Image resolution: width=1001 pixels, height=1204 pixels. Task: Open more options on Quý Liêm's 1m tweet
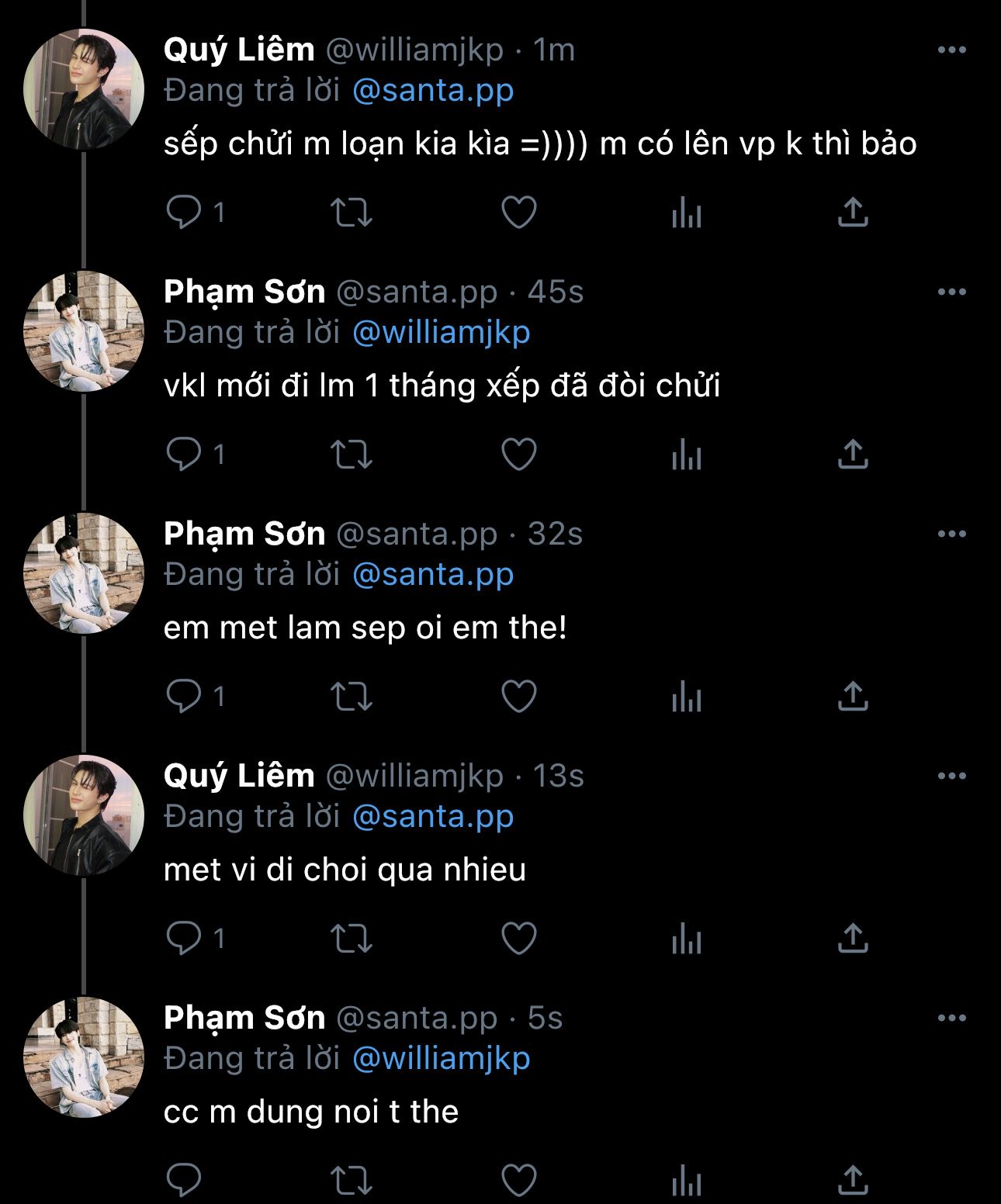click(951, 50)
